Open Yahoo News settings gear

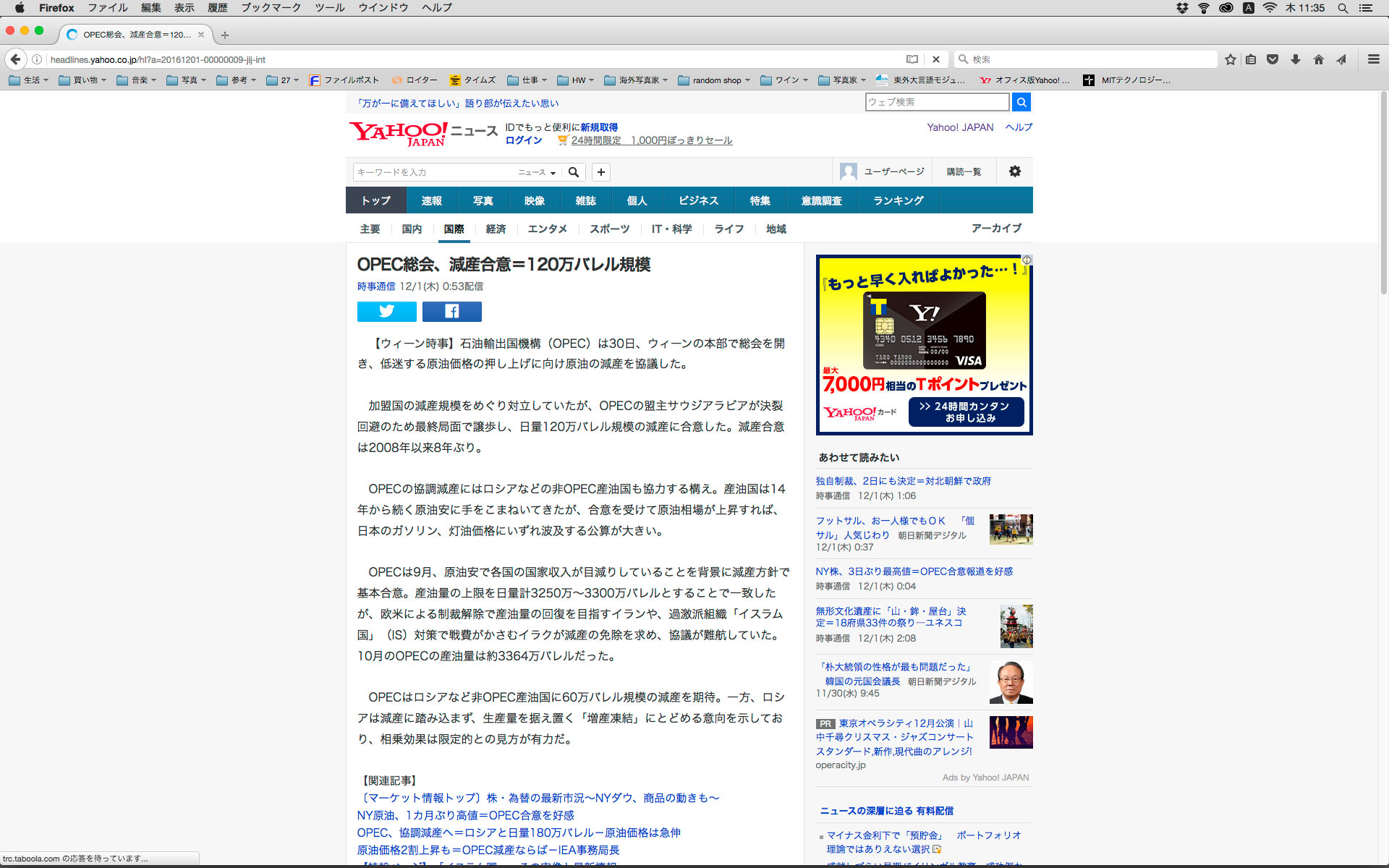[1014, 171]
